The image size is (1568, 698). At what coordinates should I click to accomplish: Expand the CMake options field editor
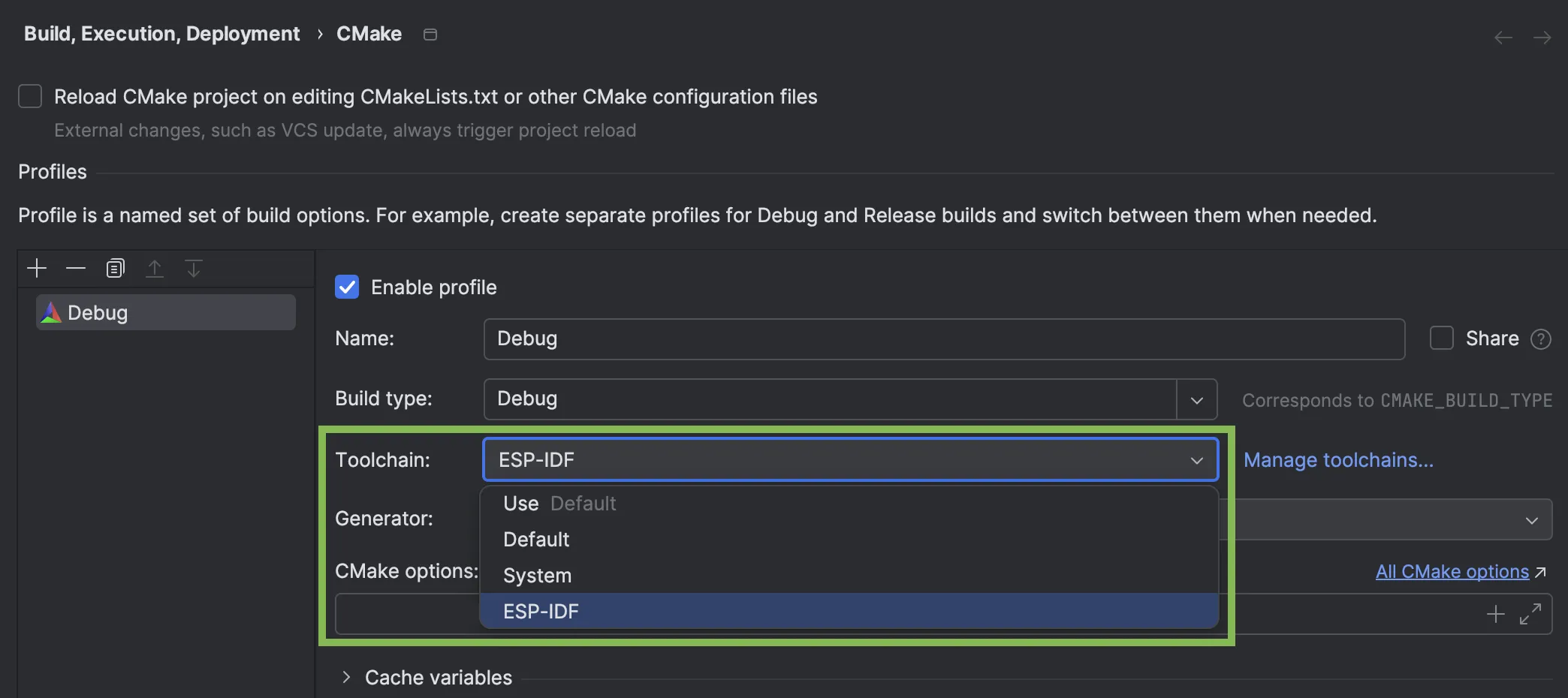1530,614
